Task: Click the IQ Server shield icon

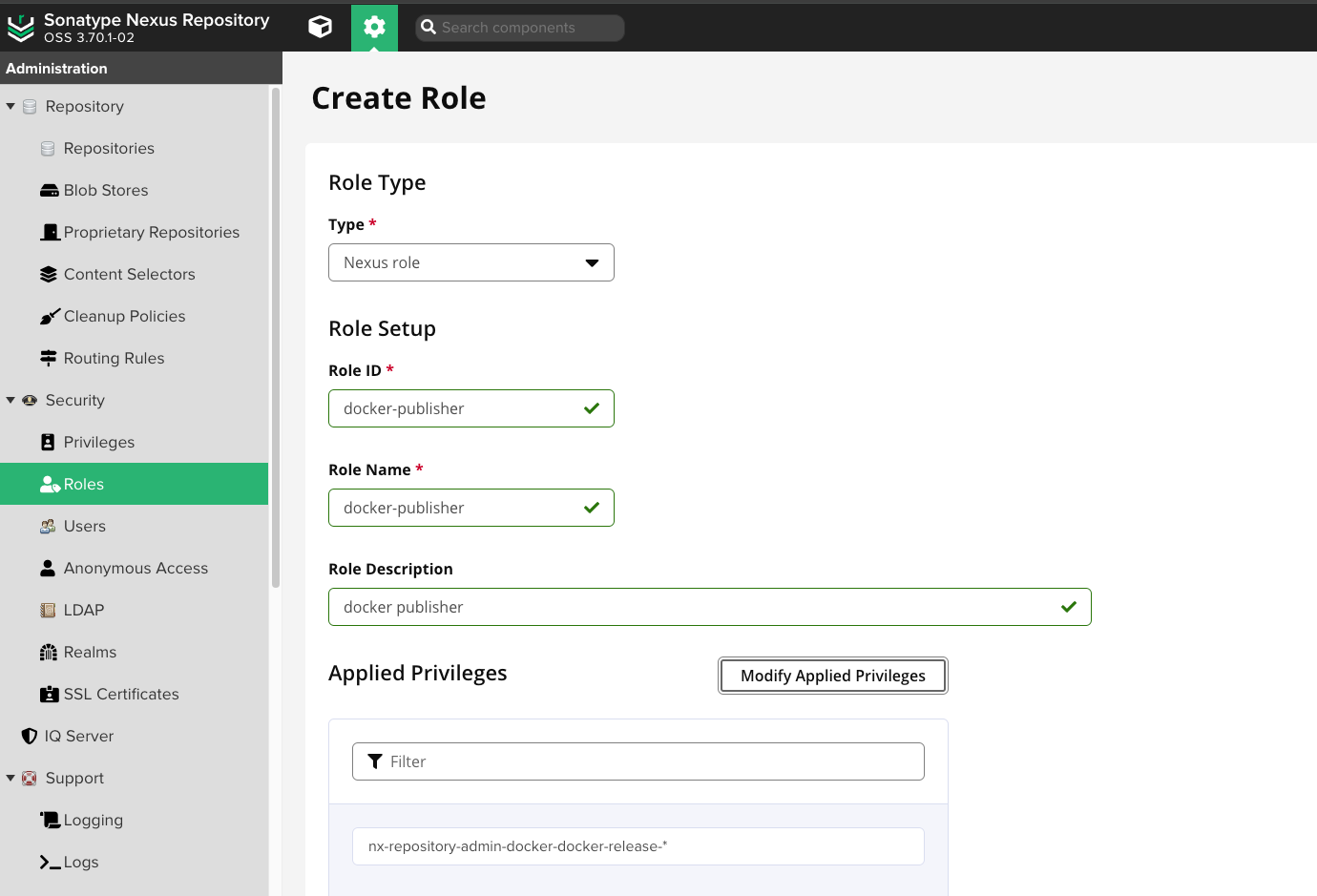Action: coord(30,737)
